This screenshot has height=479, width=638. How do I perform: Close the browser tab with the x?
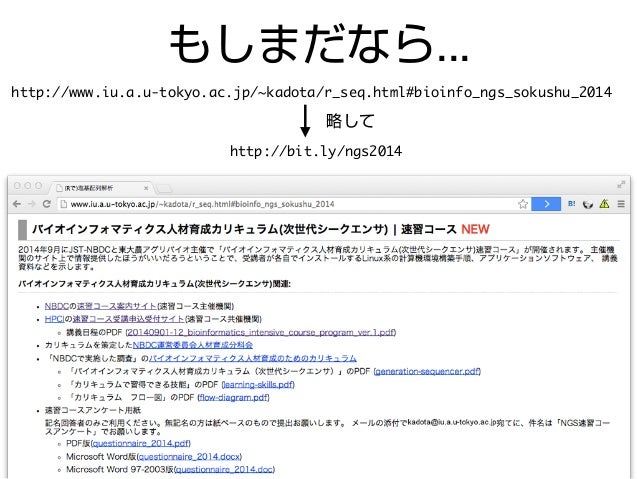146,188
